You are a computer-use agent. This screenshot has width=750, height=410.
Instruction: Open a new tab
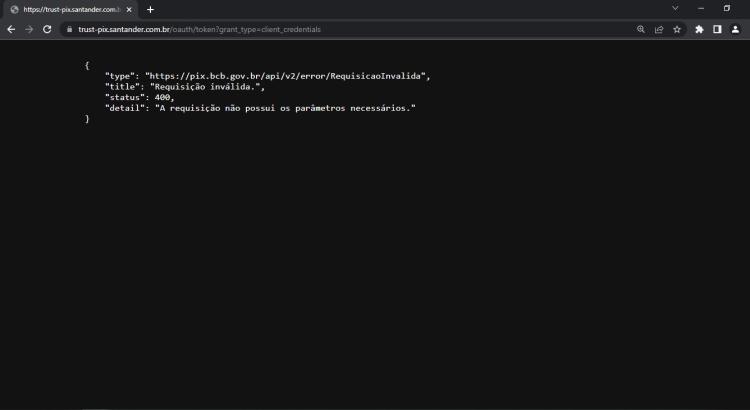150,10
